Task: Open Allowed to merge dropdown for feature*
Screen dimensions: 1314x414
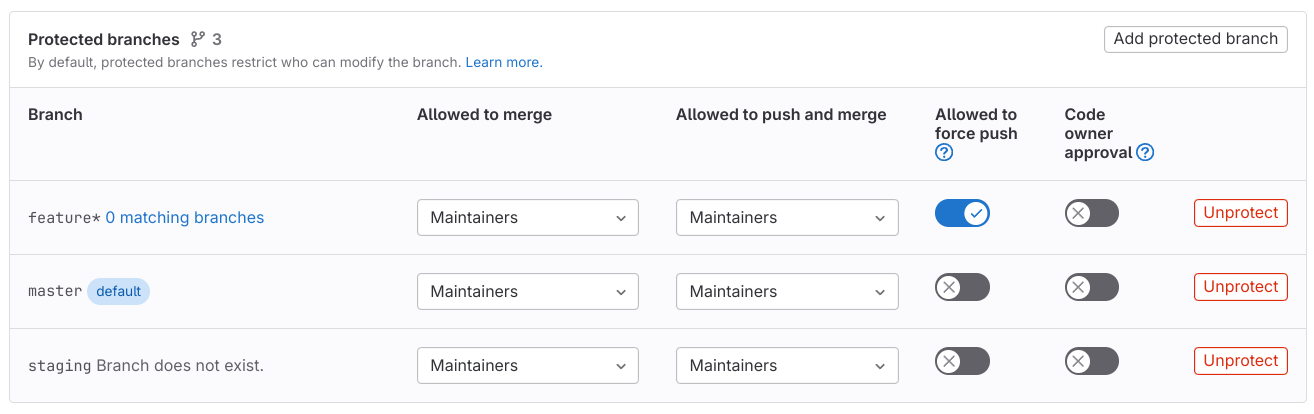Action: 527,217
